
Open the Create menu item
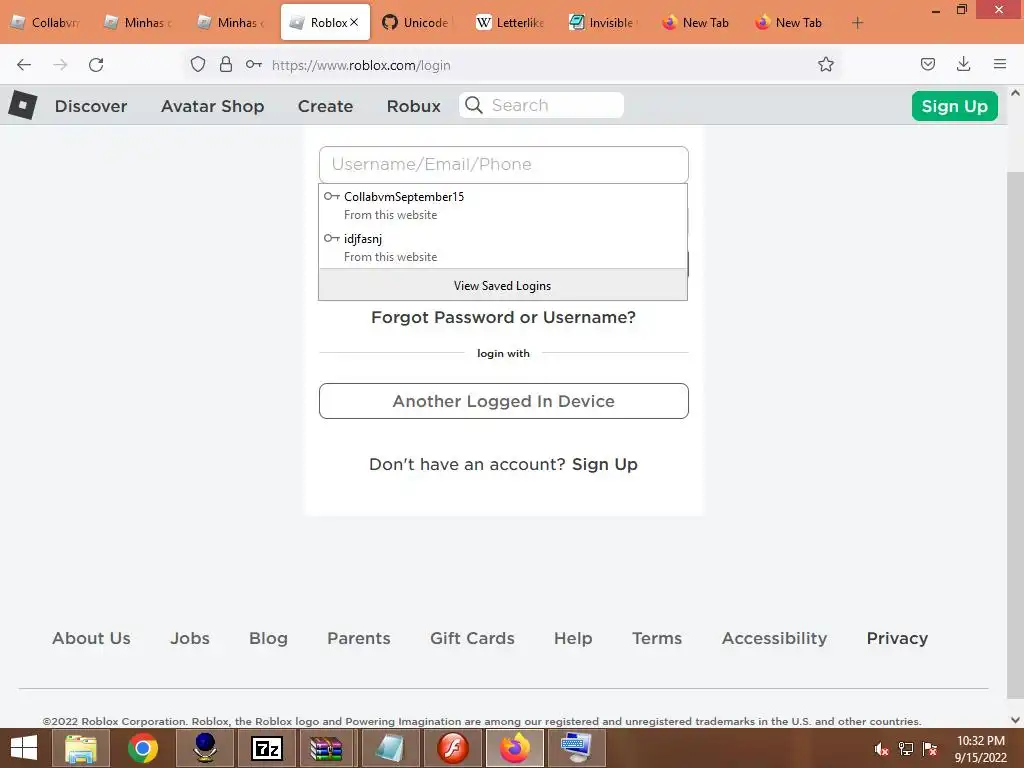click(x=325, y=106)
